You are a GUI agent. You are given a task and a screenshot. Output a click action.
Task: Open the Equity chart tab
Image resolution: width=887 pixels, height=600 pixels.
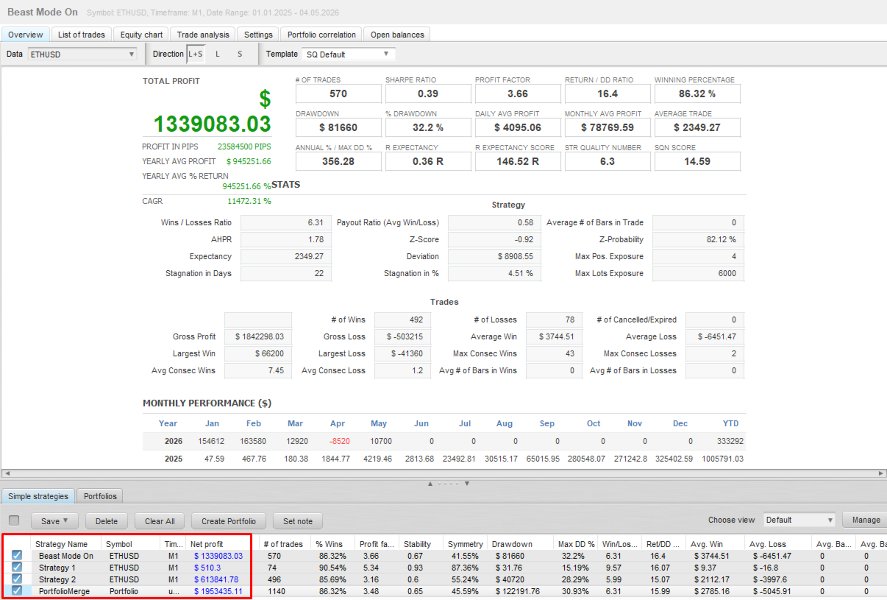coord(141,34)
